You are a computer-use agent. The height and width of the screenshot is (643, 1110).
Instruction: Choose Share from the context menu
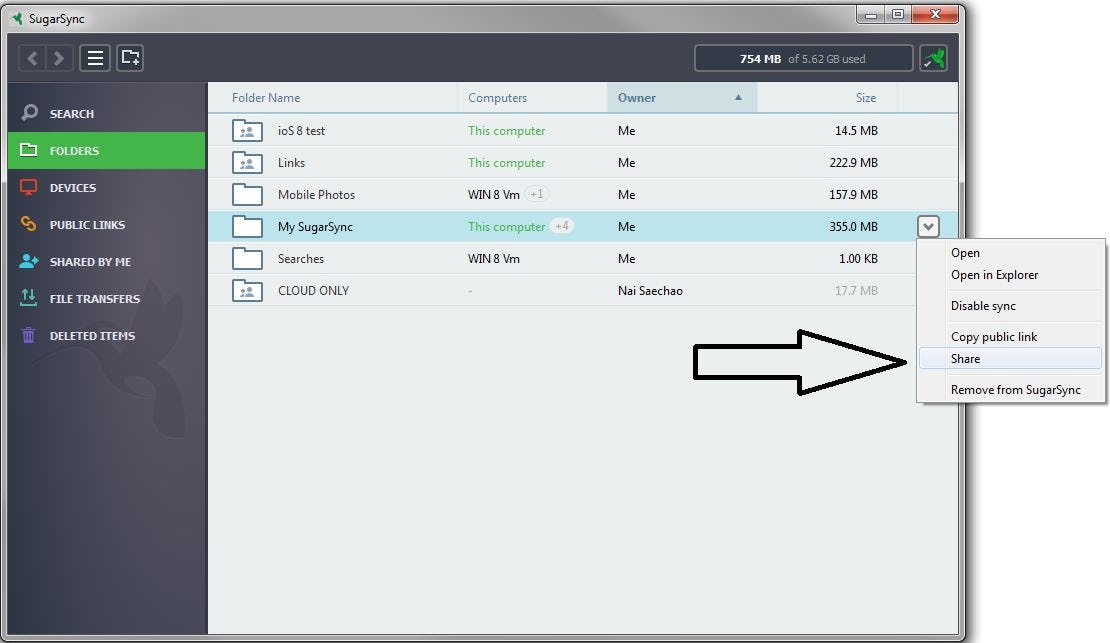[1010, 358]
